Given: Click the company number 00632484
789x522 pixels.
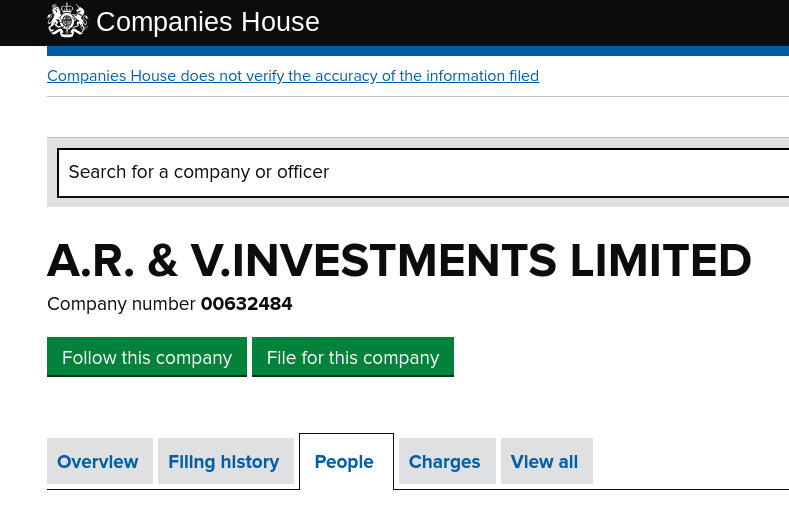Looking at the screenshot, I should click(246, 304).
